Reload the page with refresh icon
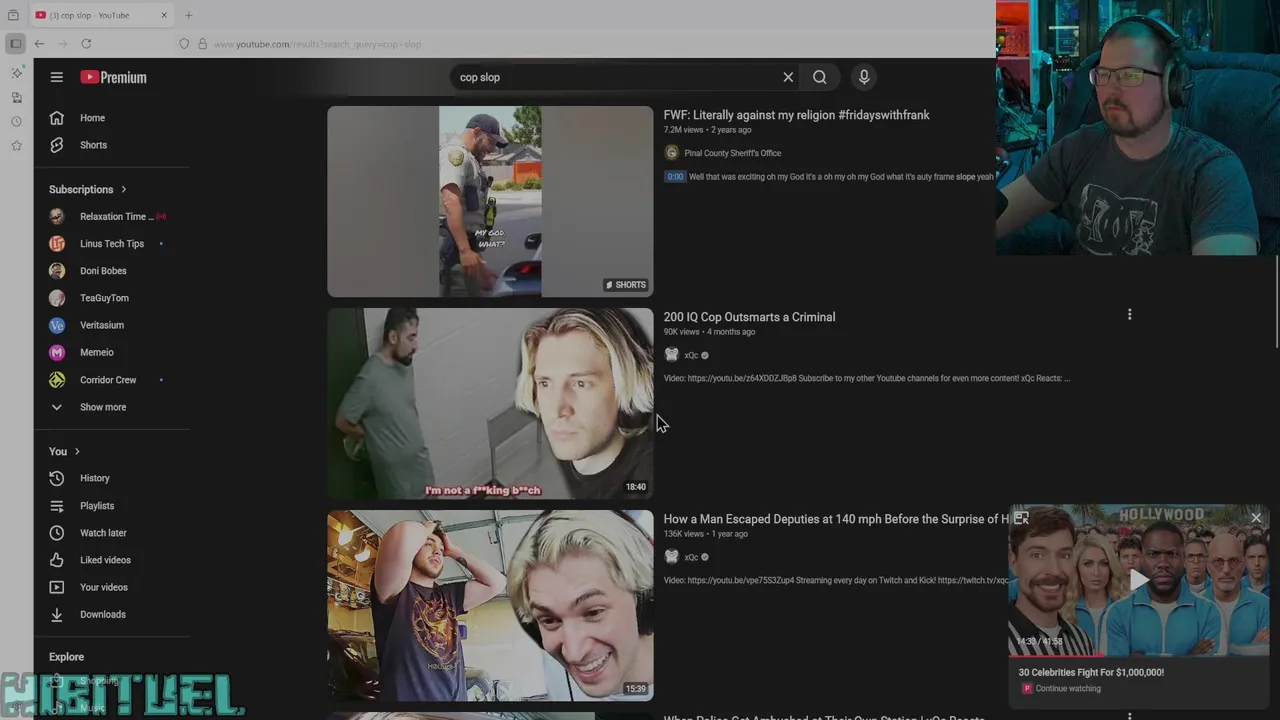Screen dimensions: 1280x720 (x=86, y=44)
